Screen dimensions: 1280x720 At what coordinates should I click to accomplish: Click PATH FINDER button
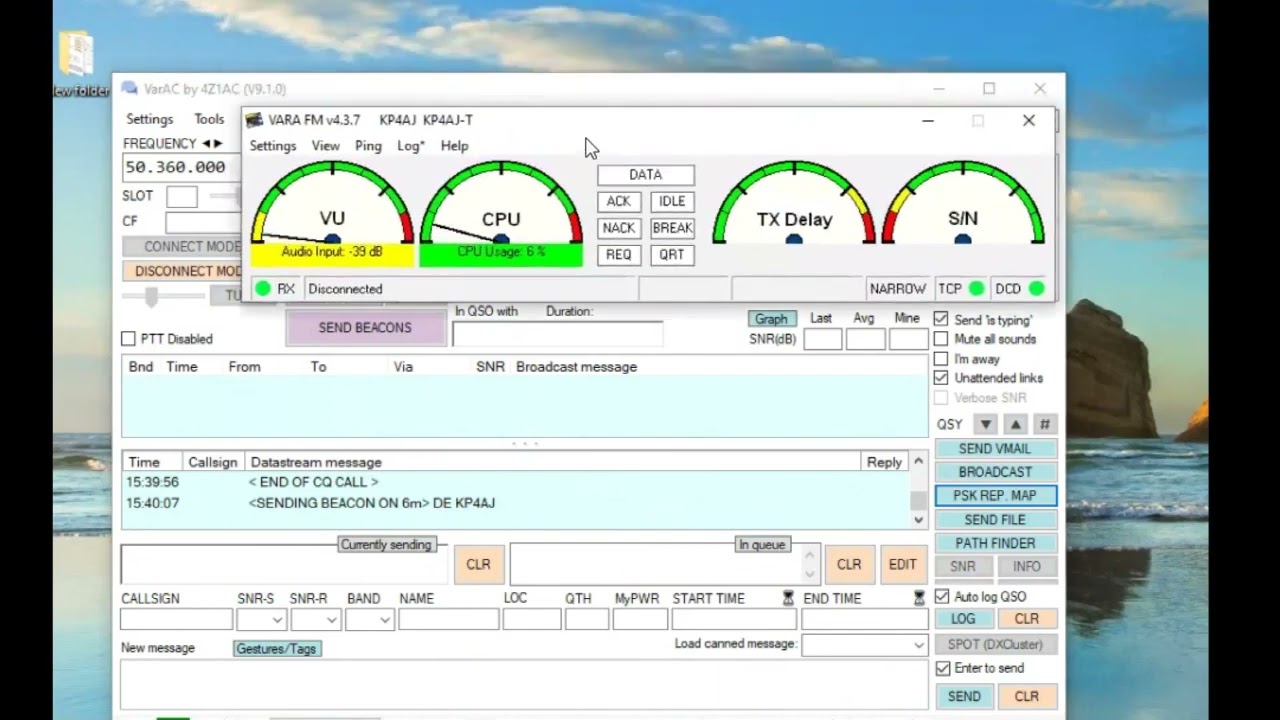tap(995, 543)
